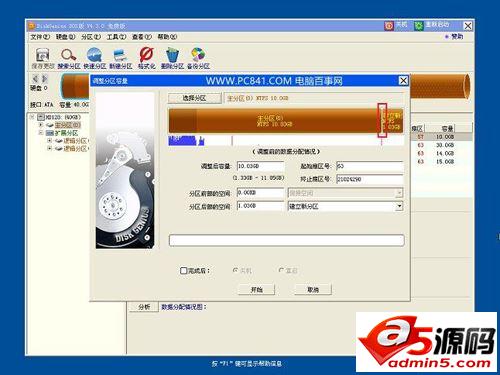Toggle the 完成后 (After completion) checkbox
The height and width of the screenshot is (375, 500).
pyautogui.click(x=183, y=270)
